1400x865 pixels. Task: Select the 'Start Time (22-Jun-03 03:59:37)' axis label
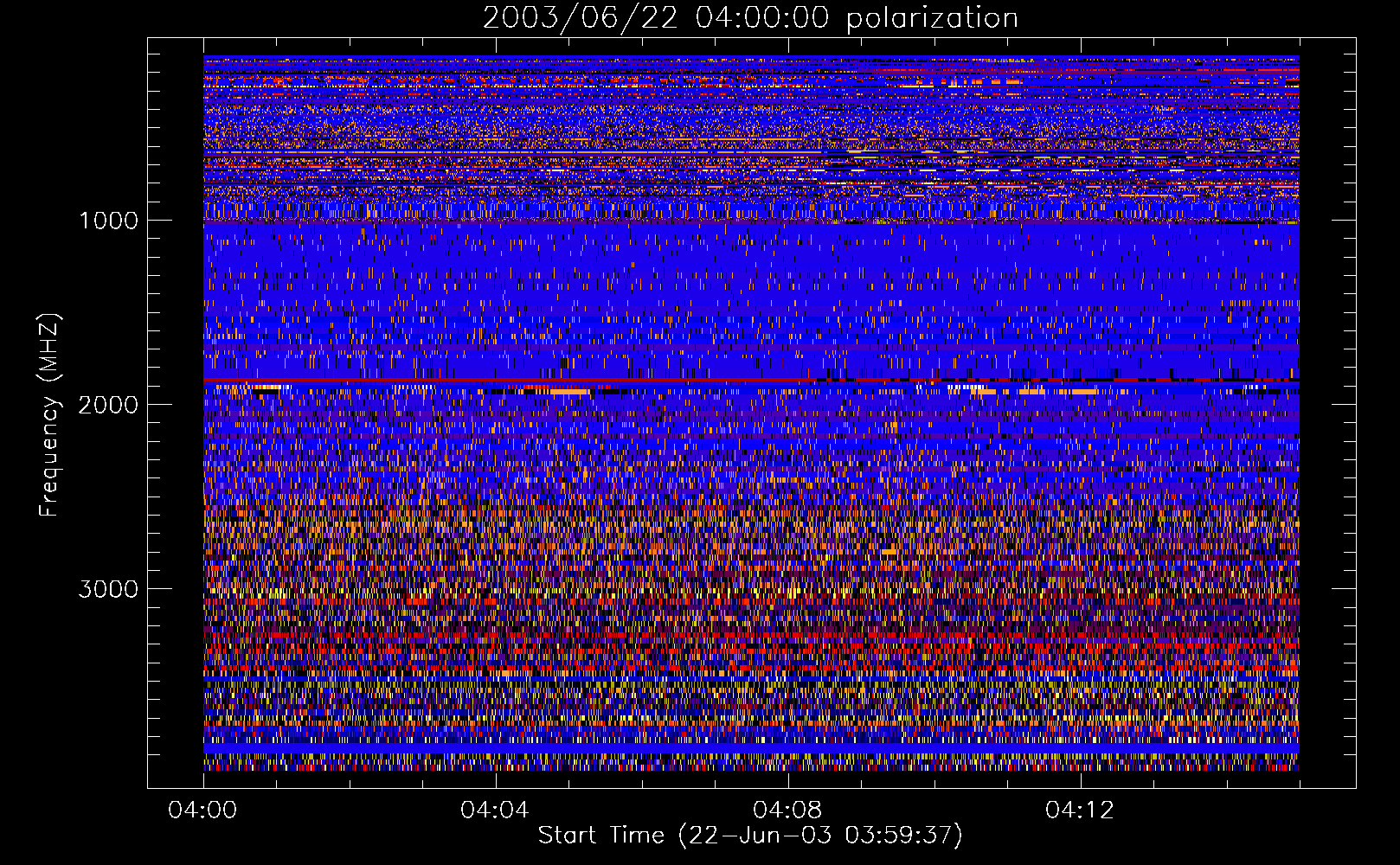(750, 836)
